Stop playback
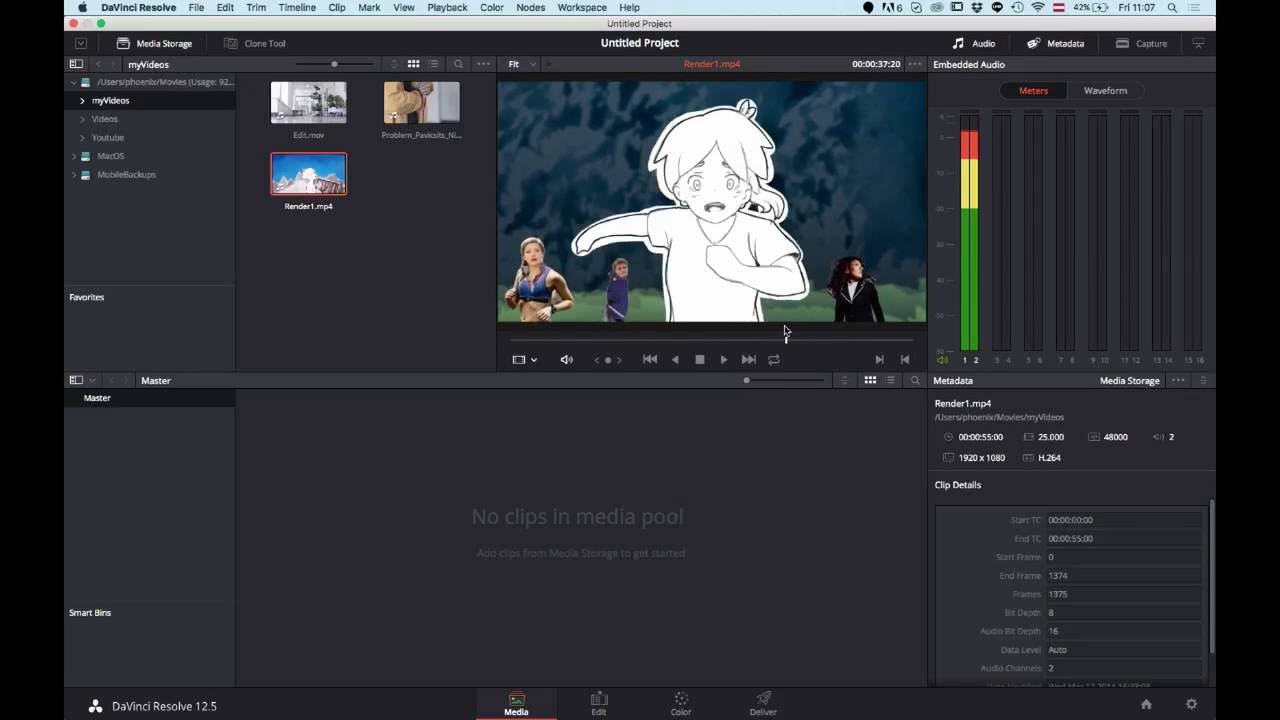Image resolution: width=1280 pixels, height=720 pixels. coord(699,360)
